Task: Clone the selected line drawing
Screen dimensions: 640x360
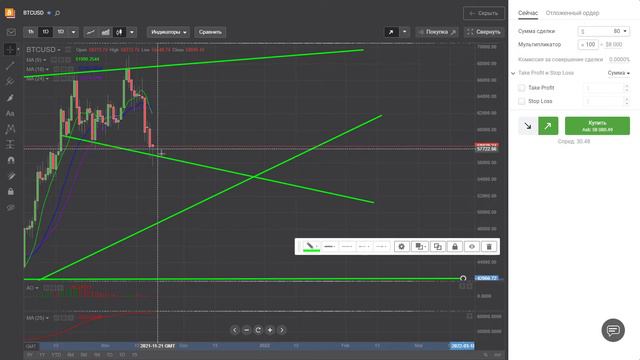Action: 438,247
